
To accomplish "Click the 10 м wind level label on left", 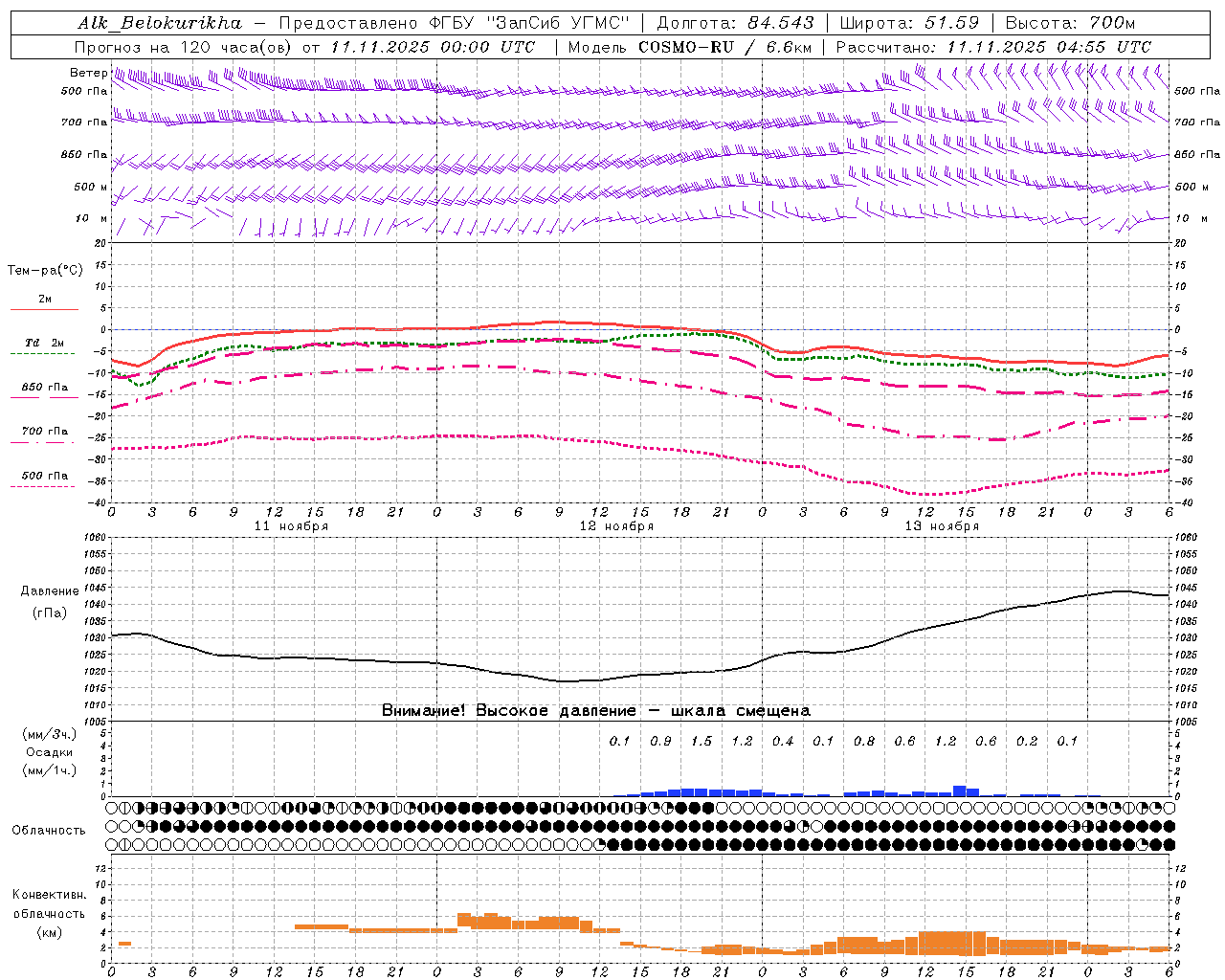I will pos(91,218).
